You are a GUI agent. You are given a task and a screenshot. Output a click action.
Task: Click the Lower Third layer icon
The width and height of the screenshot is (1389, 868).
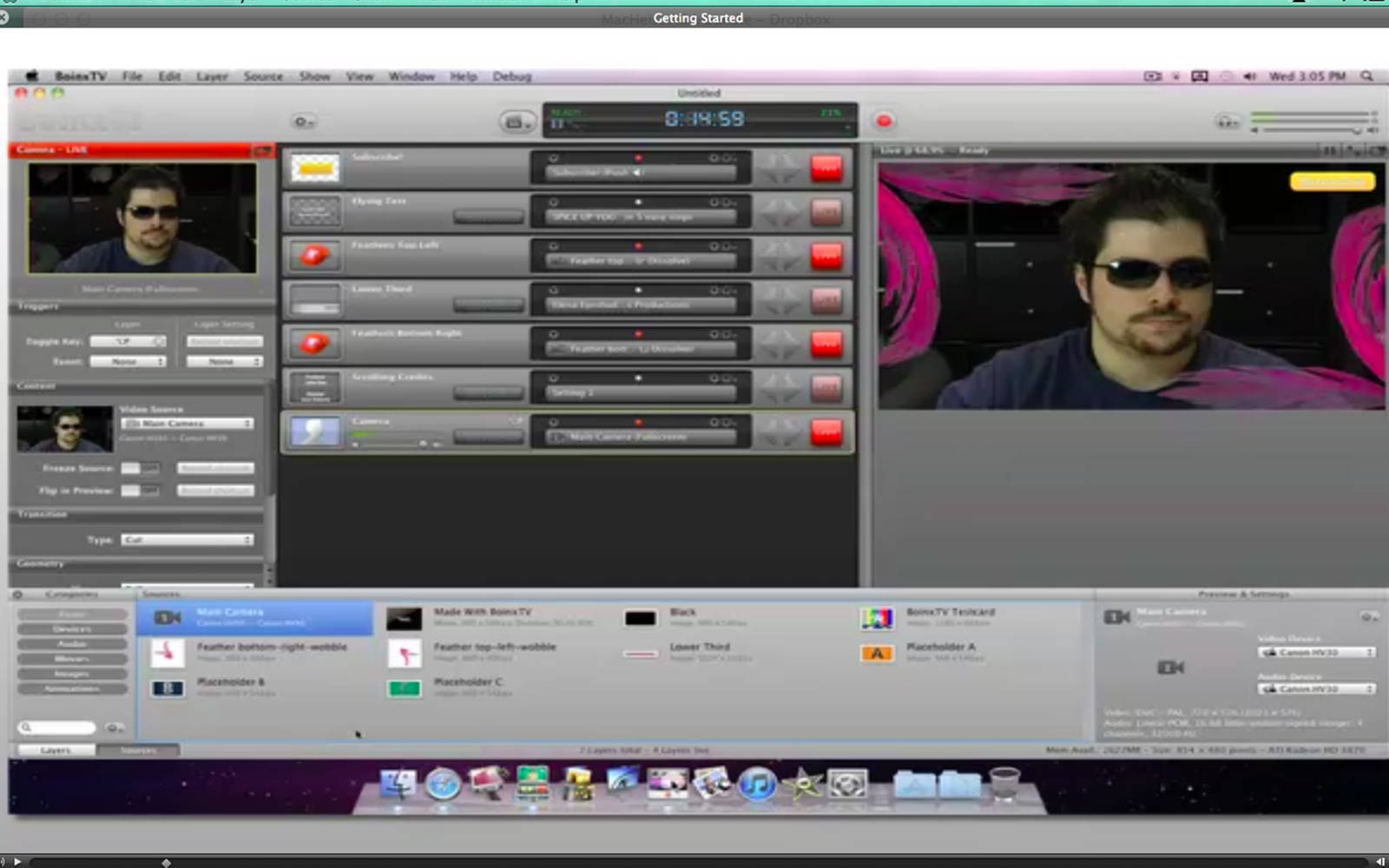314,300
